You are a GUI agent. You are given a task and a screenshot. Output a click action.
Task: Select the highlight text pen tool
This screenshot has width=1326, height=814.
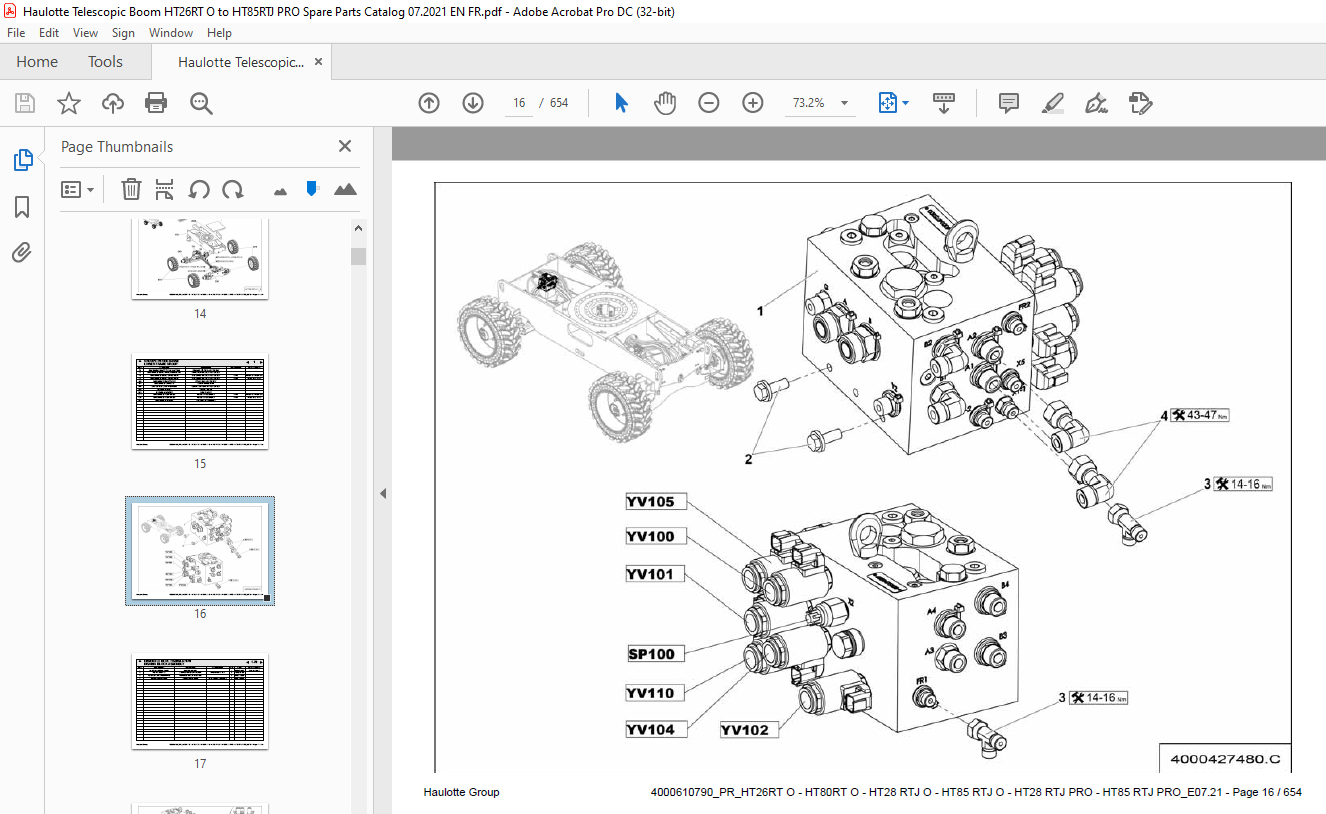(x=1052, y=103)
